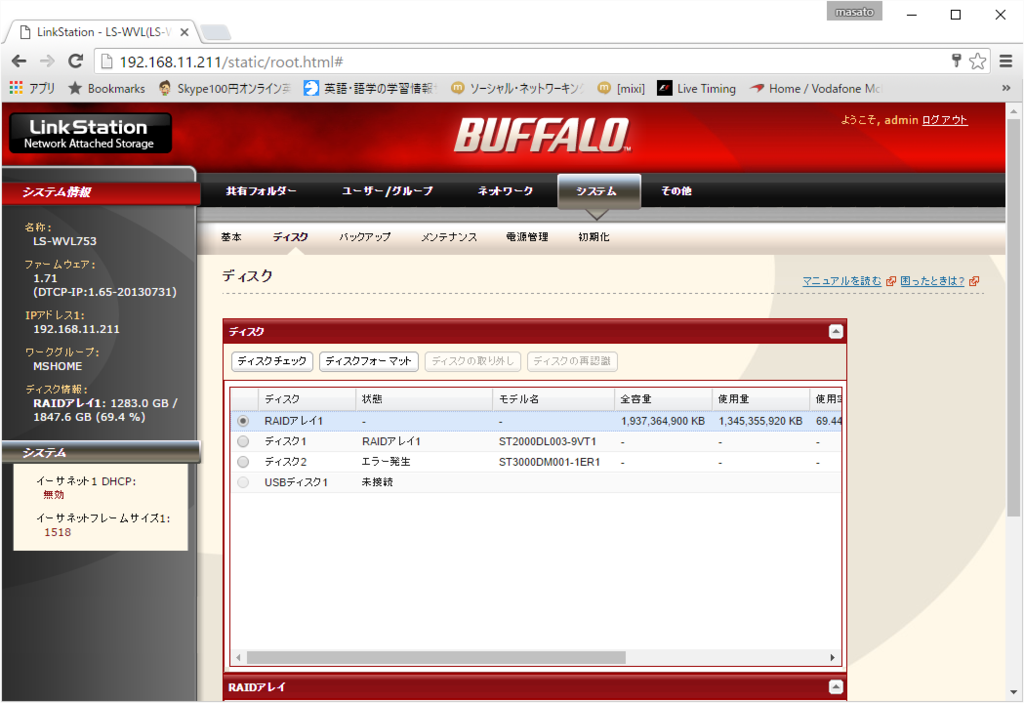Click the LinkStation logo
This screenshot has width=1024, height=703.
(90, 133)
